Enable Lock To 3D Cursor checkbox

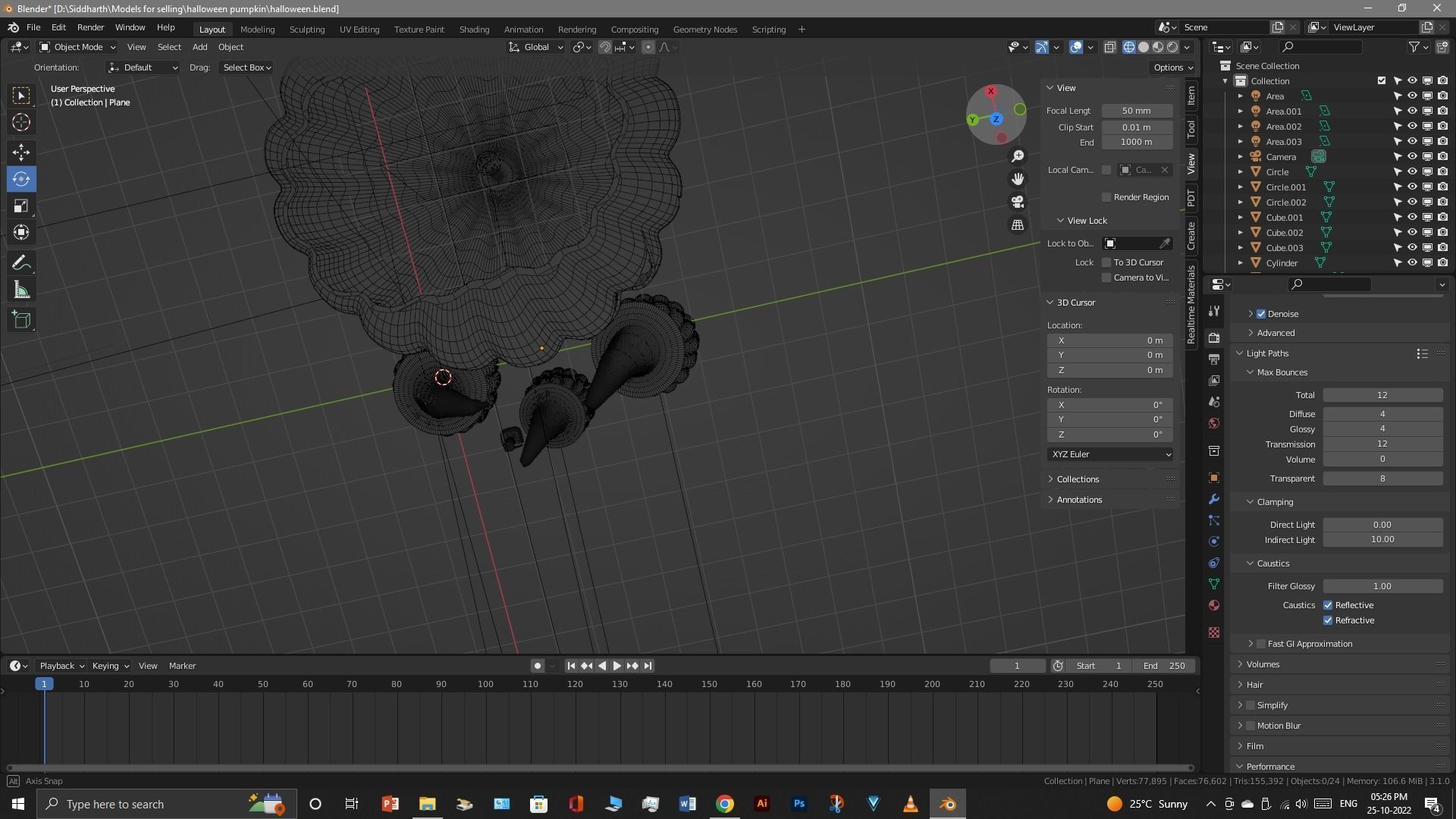pyautogui.click(x=1106, y=262)
